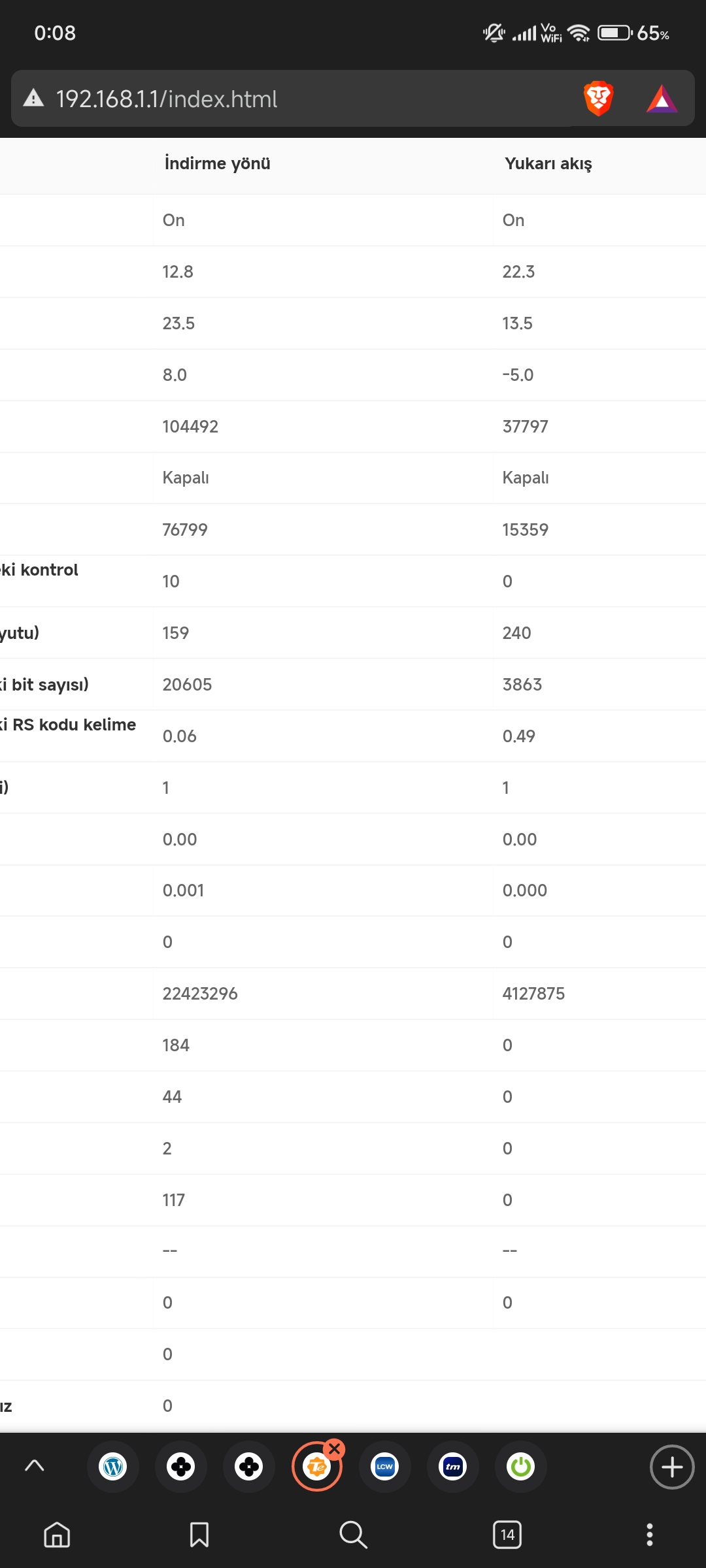The height and width of the screenshot is (1568, 706).
Task: Switch to the WordPress tab icon
Action: click(113, 1467)
